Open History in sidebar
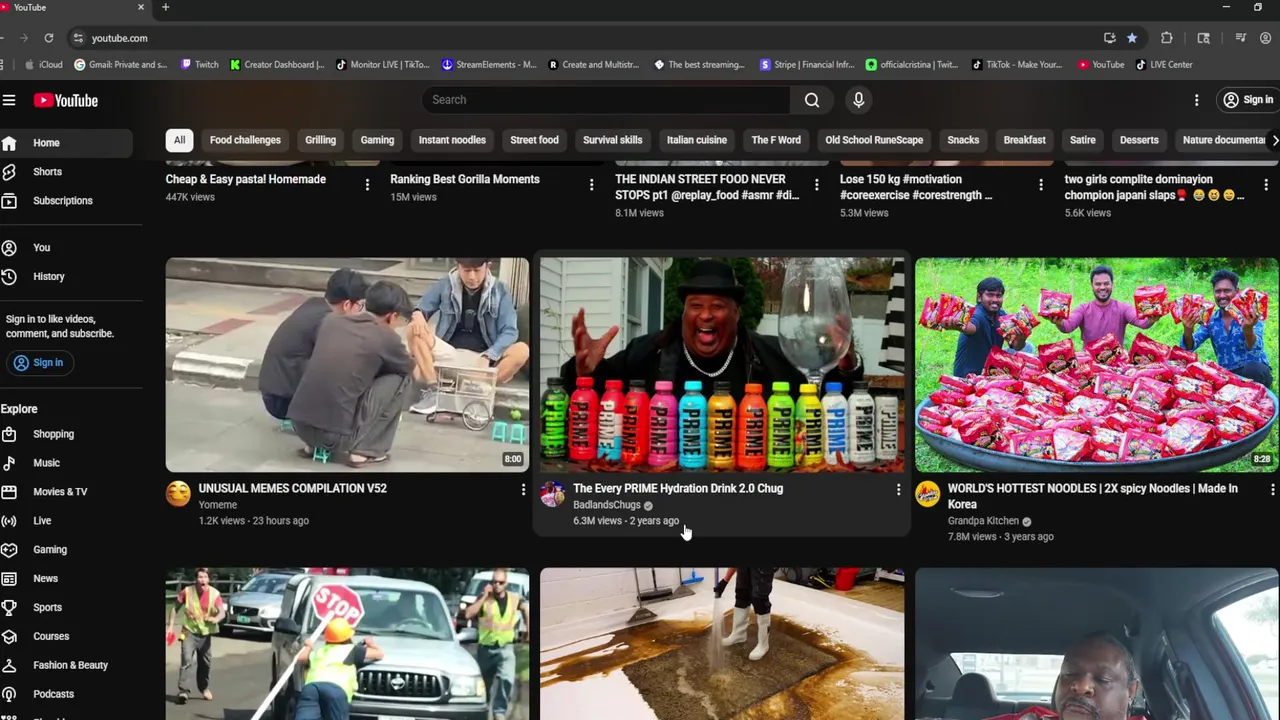This screenshot has height=720, width=1280. pyautogui.click(x=66, y=277)
